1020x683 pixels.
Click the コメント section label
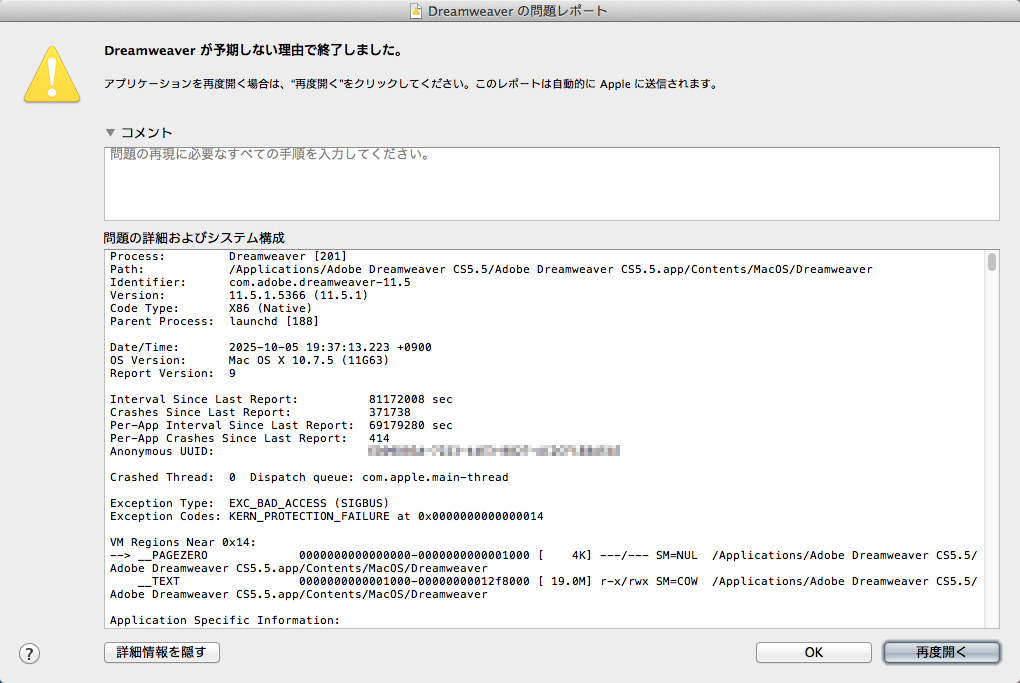(147, 132)
